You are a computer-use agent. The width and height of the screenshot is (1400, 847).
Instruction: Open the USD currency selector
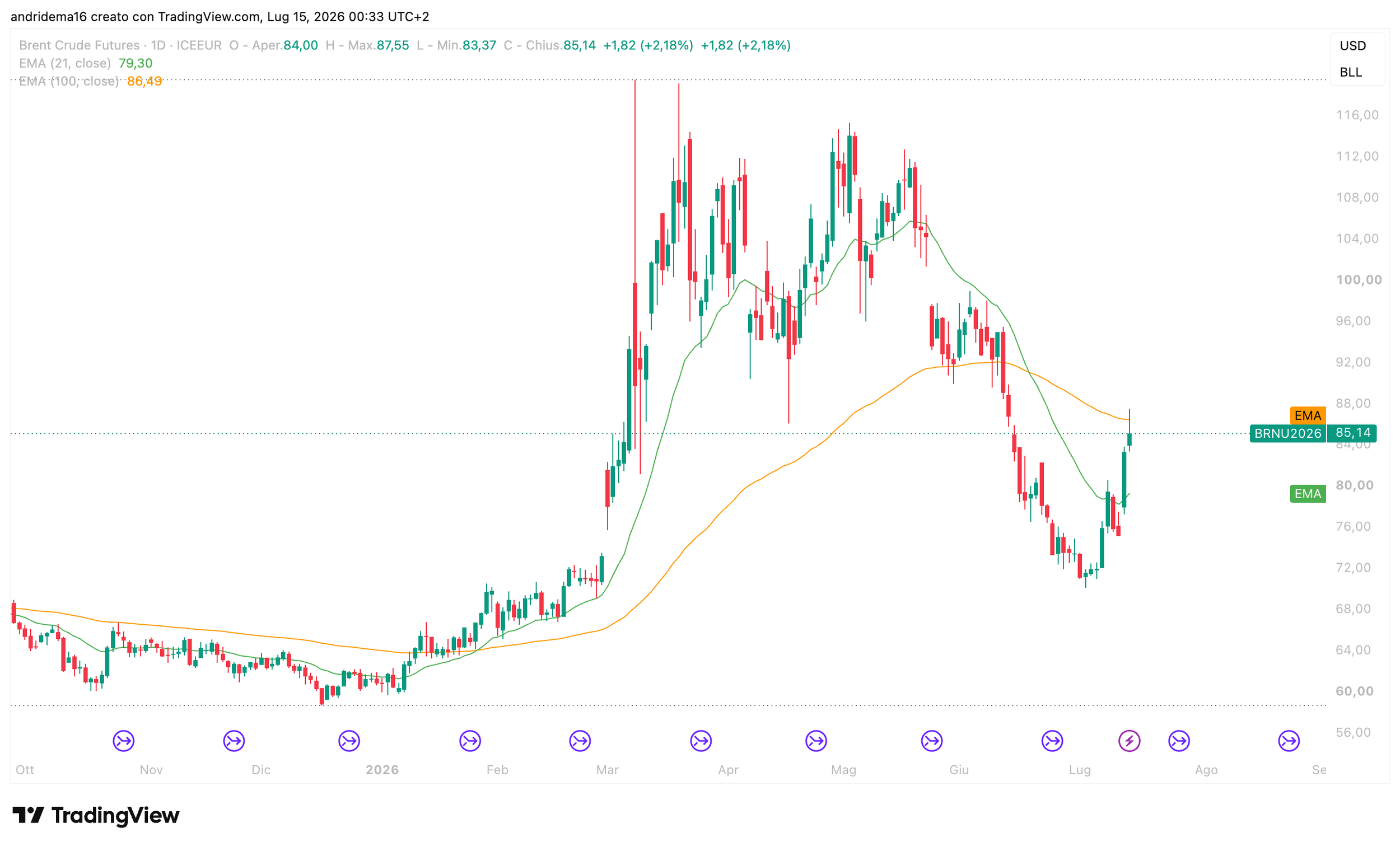(1353, 45)
